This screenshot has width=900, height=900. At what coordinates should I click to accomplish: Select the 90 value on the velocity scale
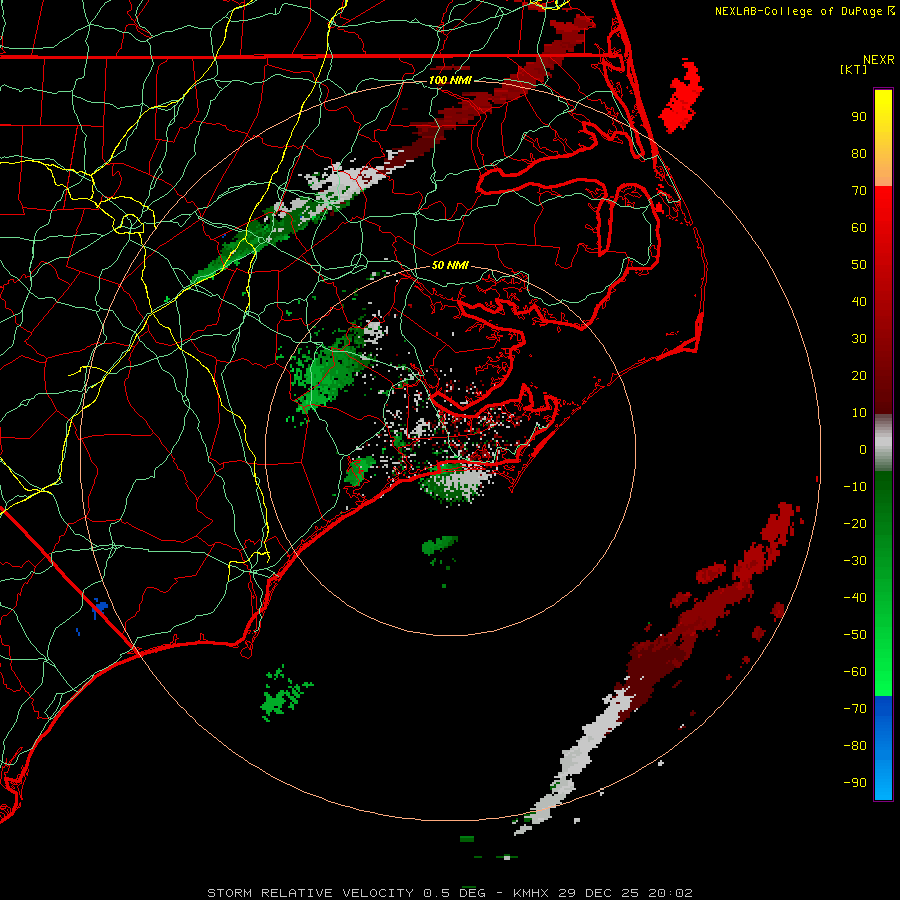pyautogui.click(x=859, y=117)
